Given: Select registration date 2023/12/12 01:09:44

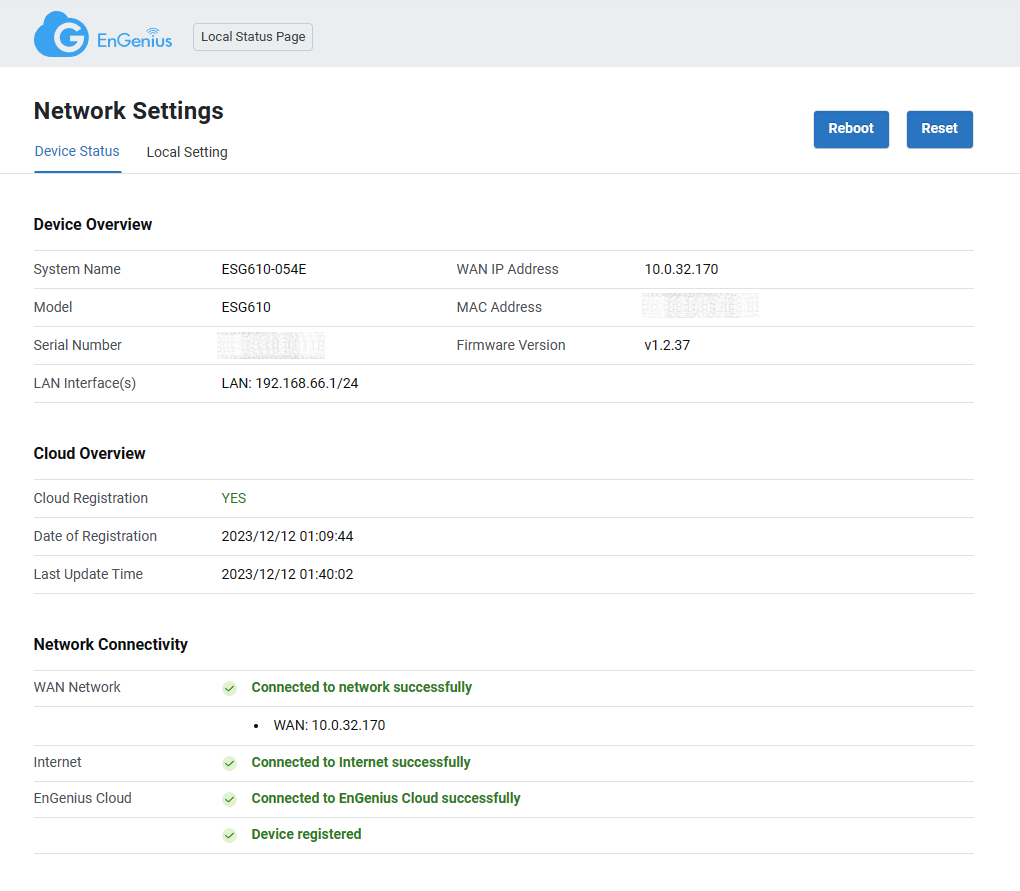Looking at the screenshot, I should (287, 536).
